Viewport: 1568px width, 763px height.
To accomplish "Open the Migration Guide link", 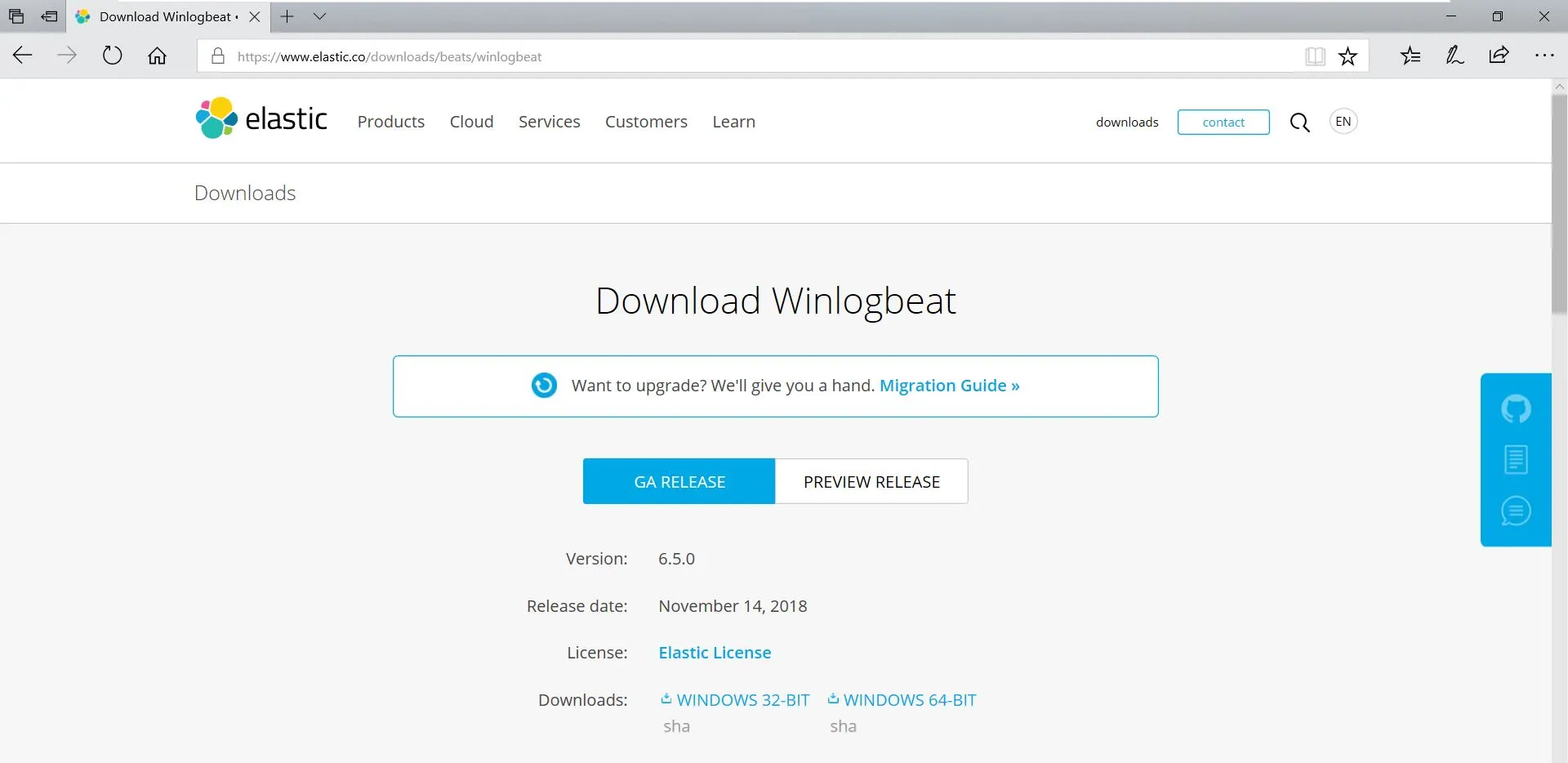I will tap(948, 385).
